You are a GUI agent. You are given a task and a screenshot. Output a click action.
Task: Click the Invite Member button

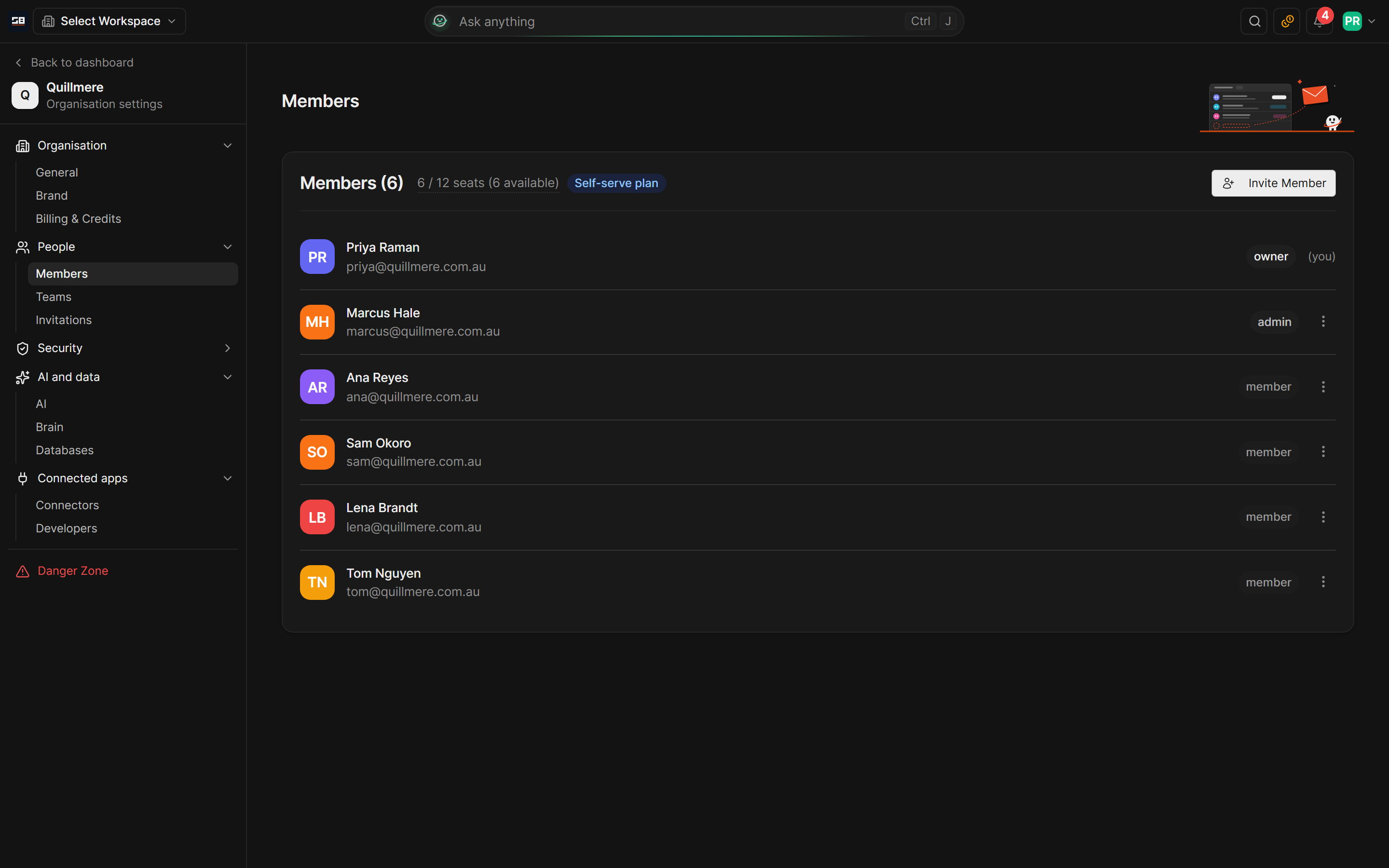pos(1273,183)
